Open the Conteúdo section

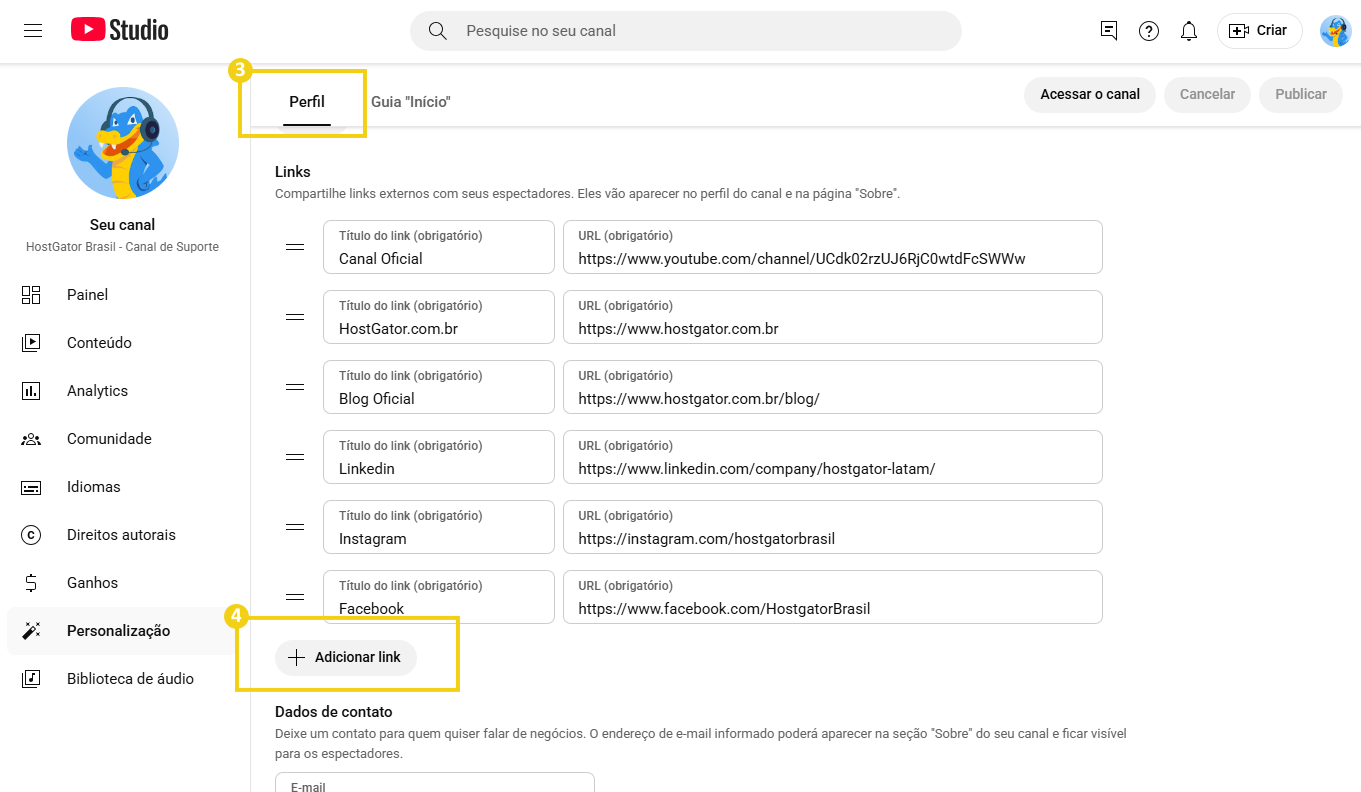tap(99, 342)
